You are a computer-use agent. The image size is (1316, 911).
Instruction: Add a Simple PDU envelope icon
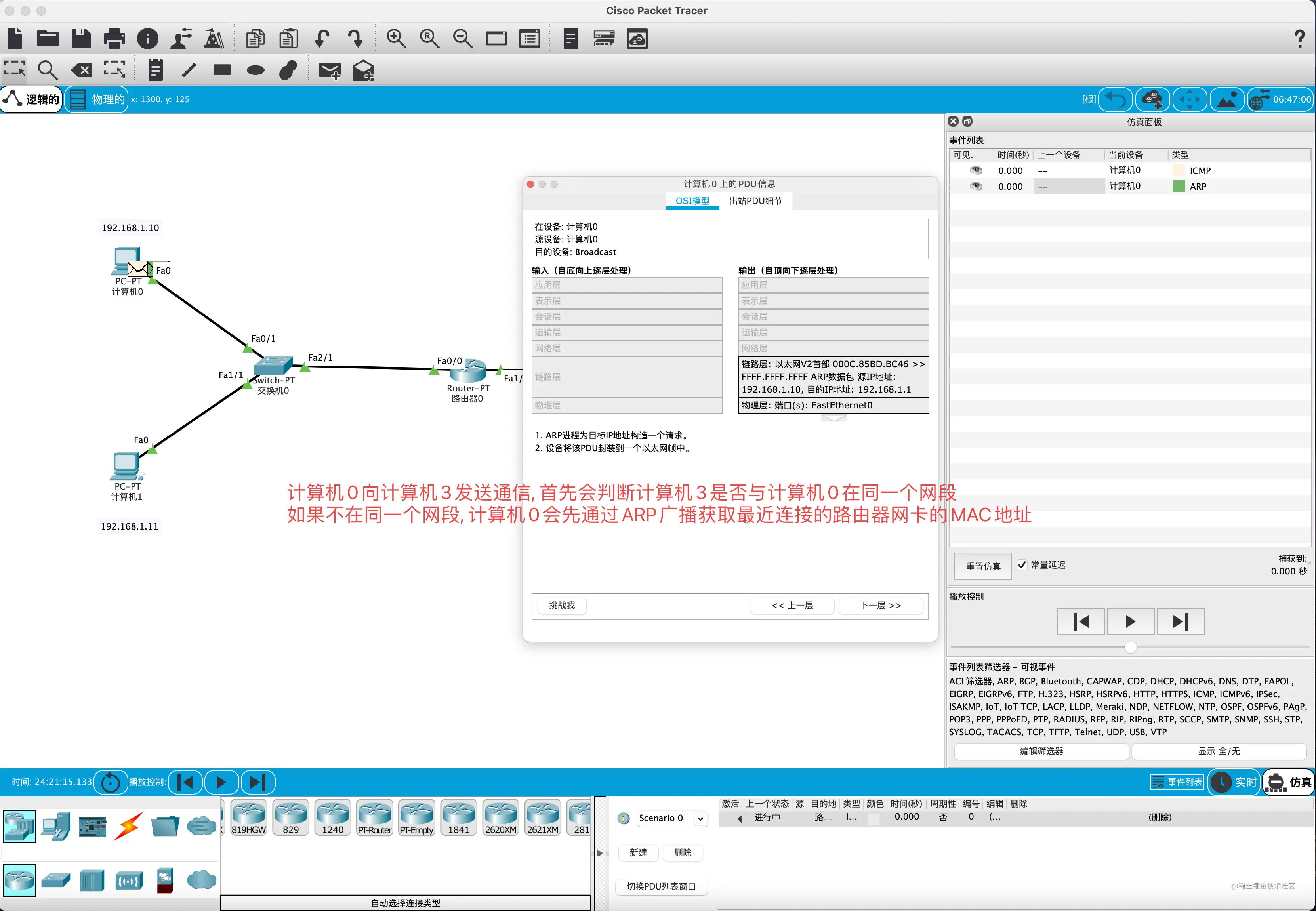[330, 70]
